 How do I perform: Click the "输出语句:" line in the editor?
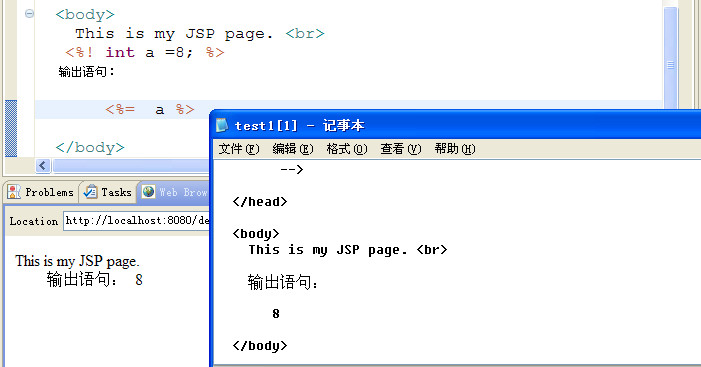87,72
